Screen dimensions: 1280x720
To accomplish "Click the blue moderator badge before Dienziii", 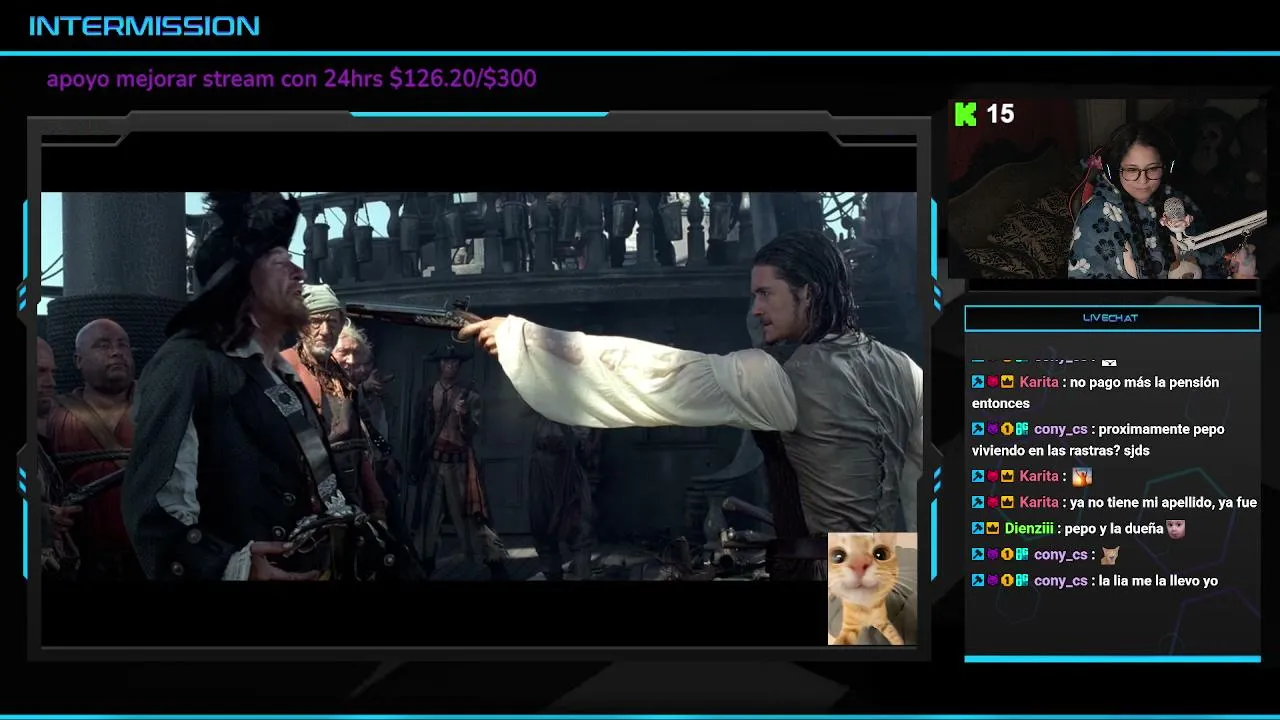I will [x=978, y=528].
